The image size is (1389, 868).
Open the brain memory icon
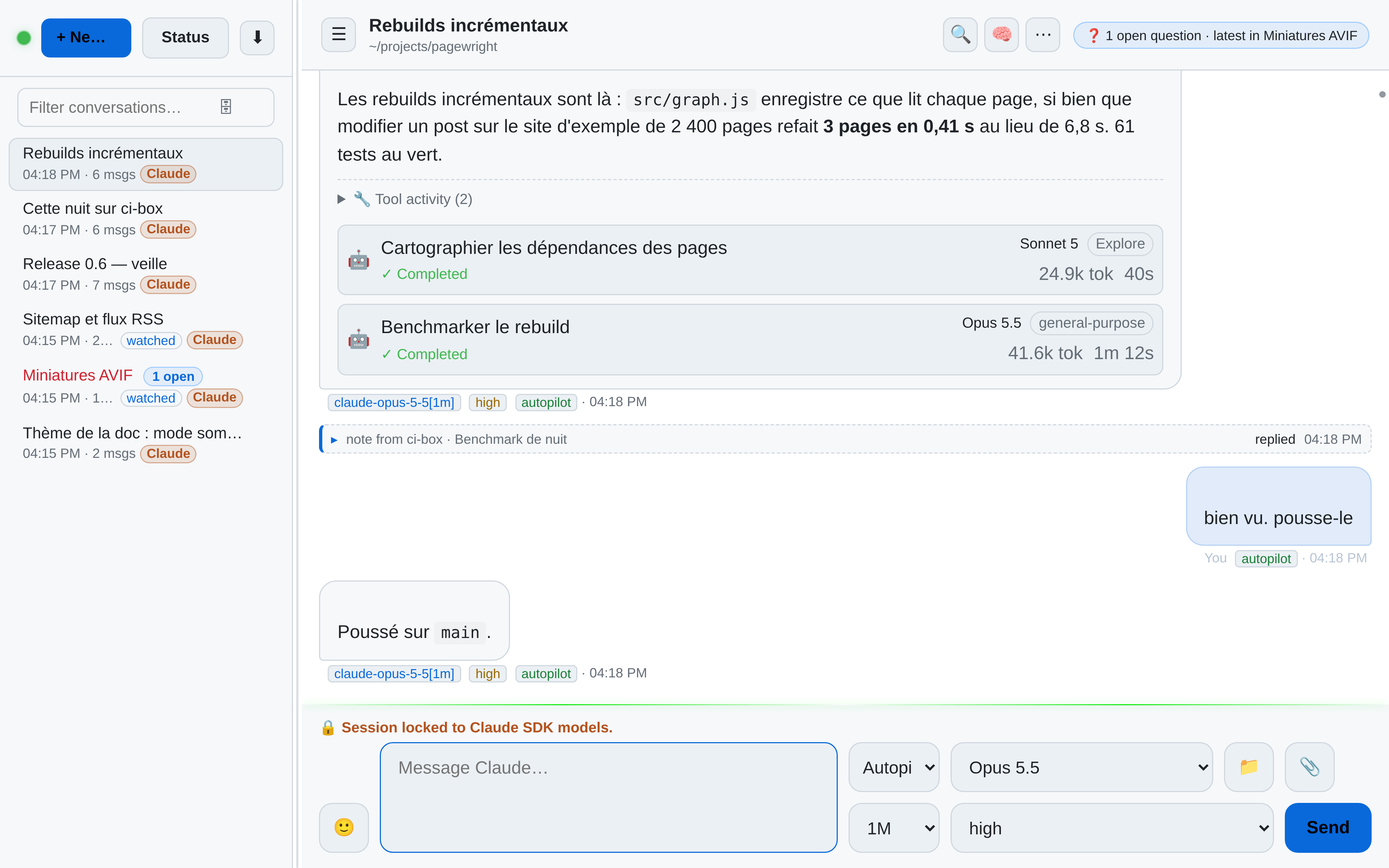[1002, 35]
